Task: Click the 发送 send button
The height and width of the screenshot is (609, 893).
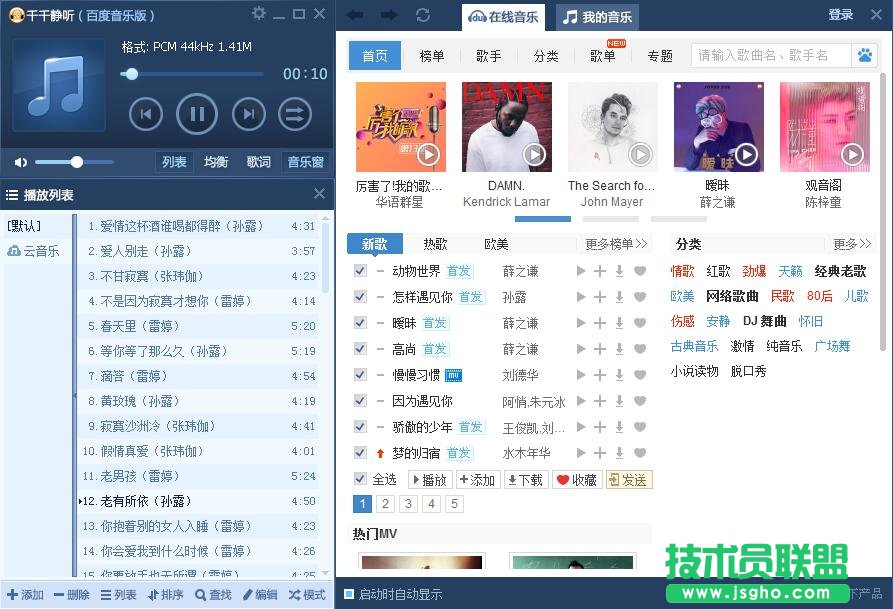Action: (628, 480)
